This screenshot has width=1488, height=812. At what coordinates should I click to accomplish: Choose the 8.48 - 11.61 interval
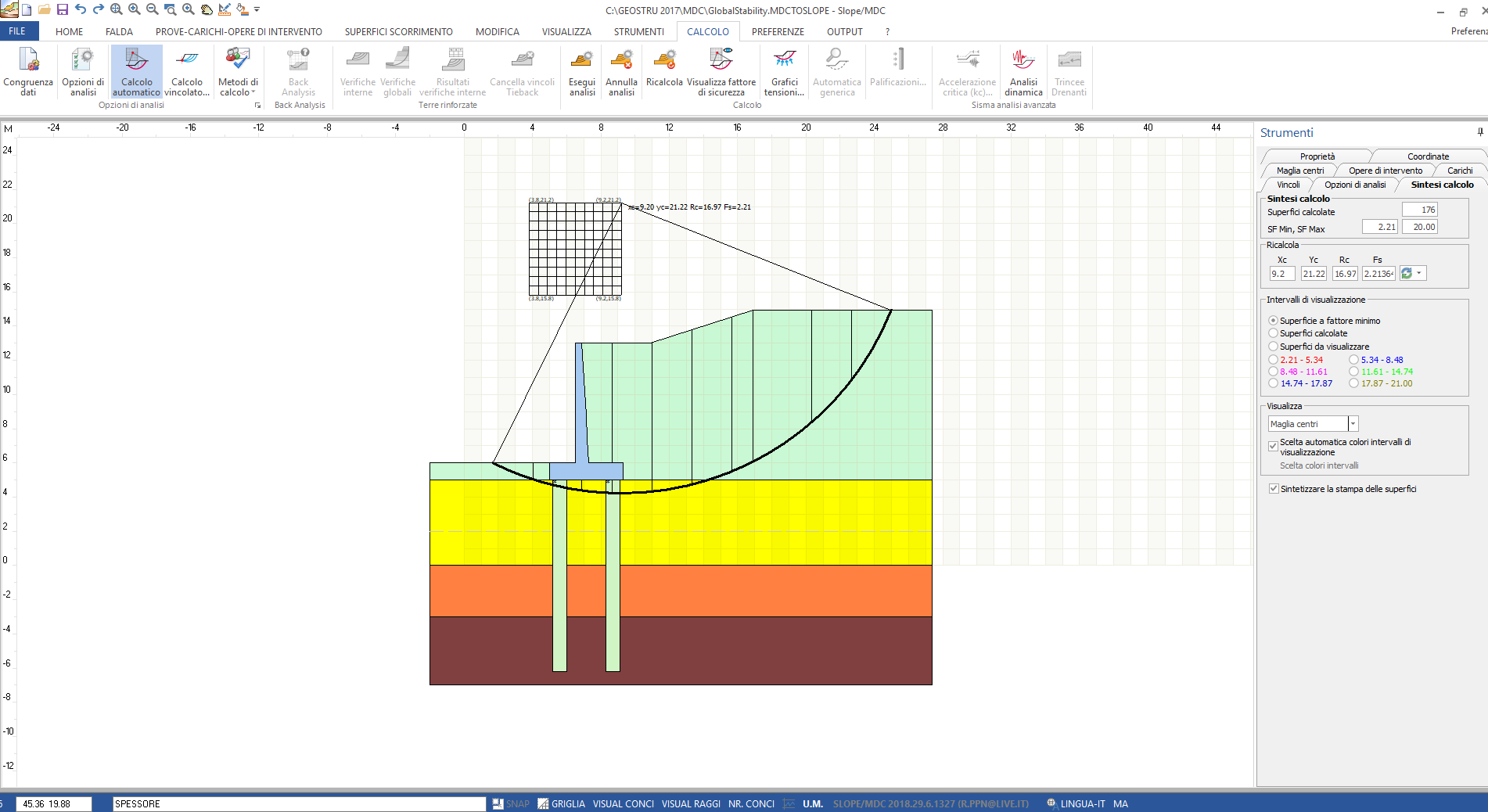1298,372
